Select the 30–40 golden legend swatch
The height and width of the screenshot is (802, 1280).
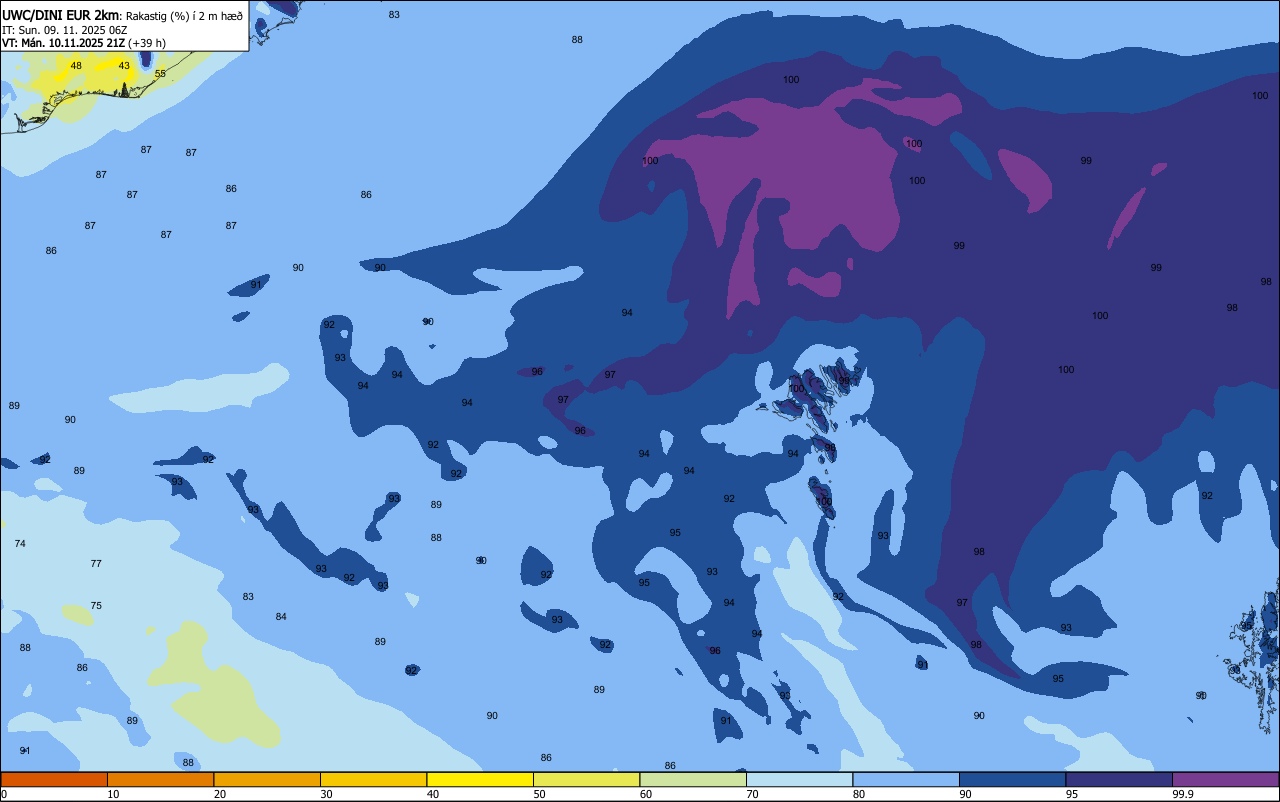[x=374, y=779]
